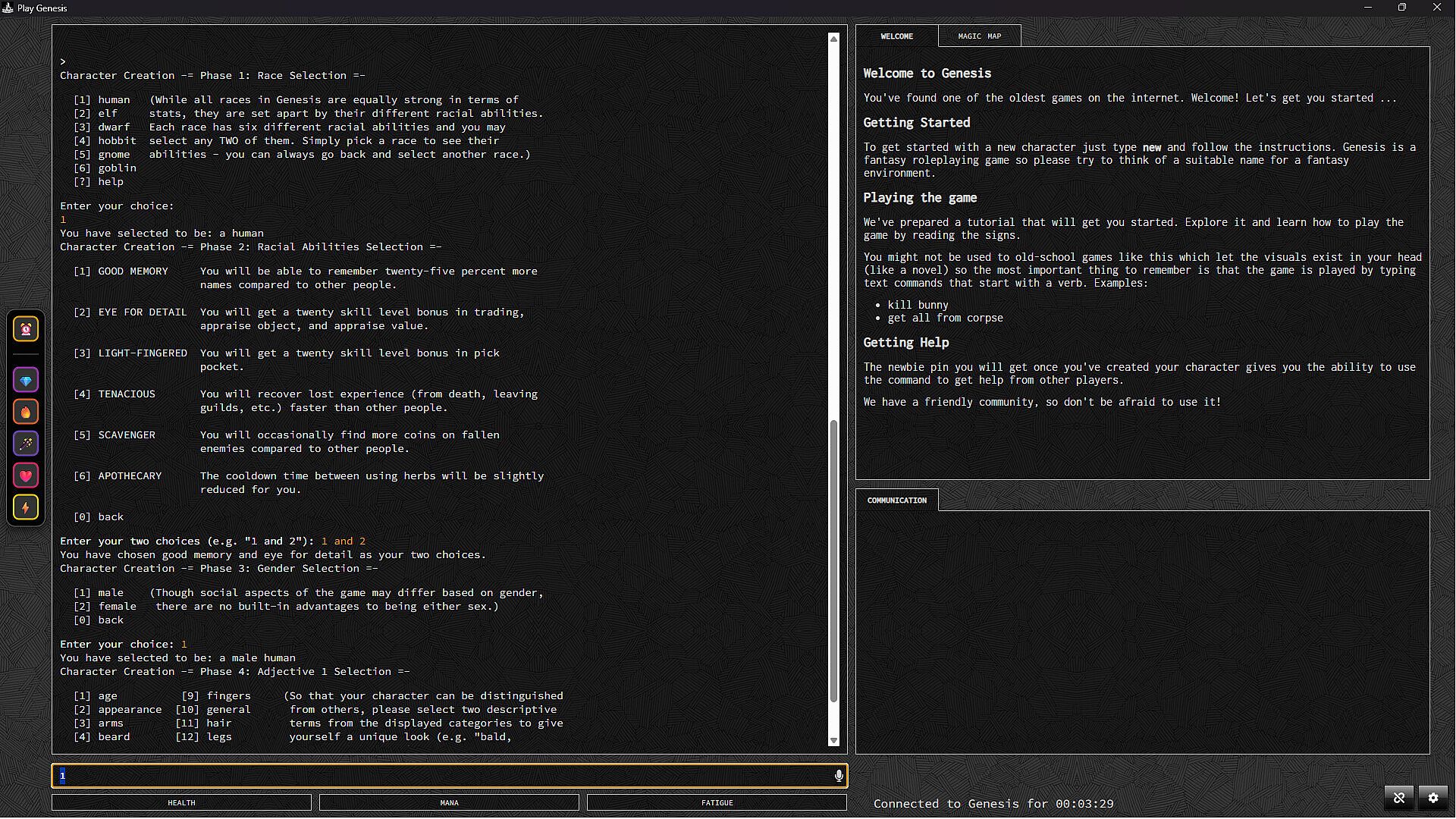Click the fire flame icon

26,413
